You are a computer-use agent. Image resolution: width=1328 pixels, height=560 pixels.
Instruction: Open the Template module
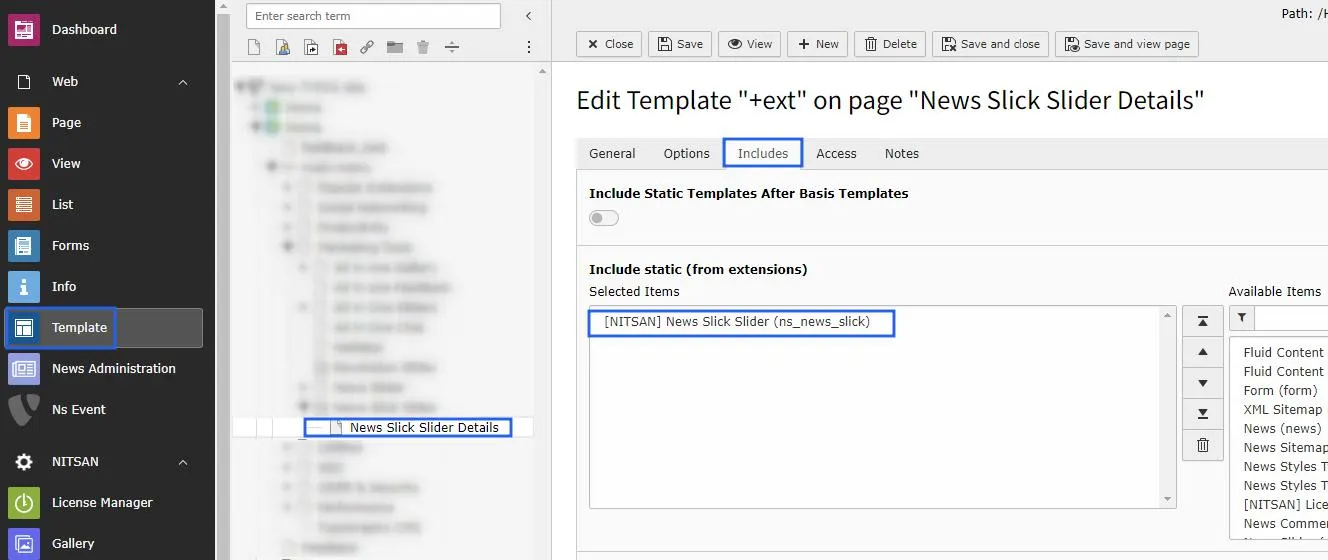pyautogui.click(x=105, y=328)
